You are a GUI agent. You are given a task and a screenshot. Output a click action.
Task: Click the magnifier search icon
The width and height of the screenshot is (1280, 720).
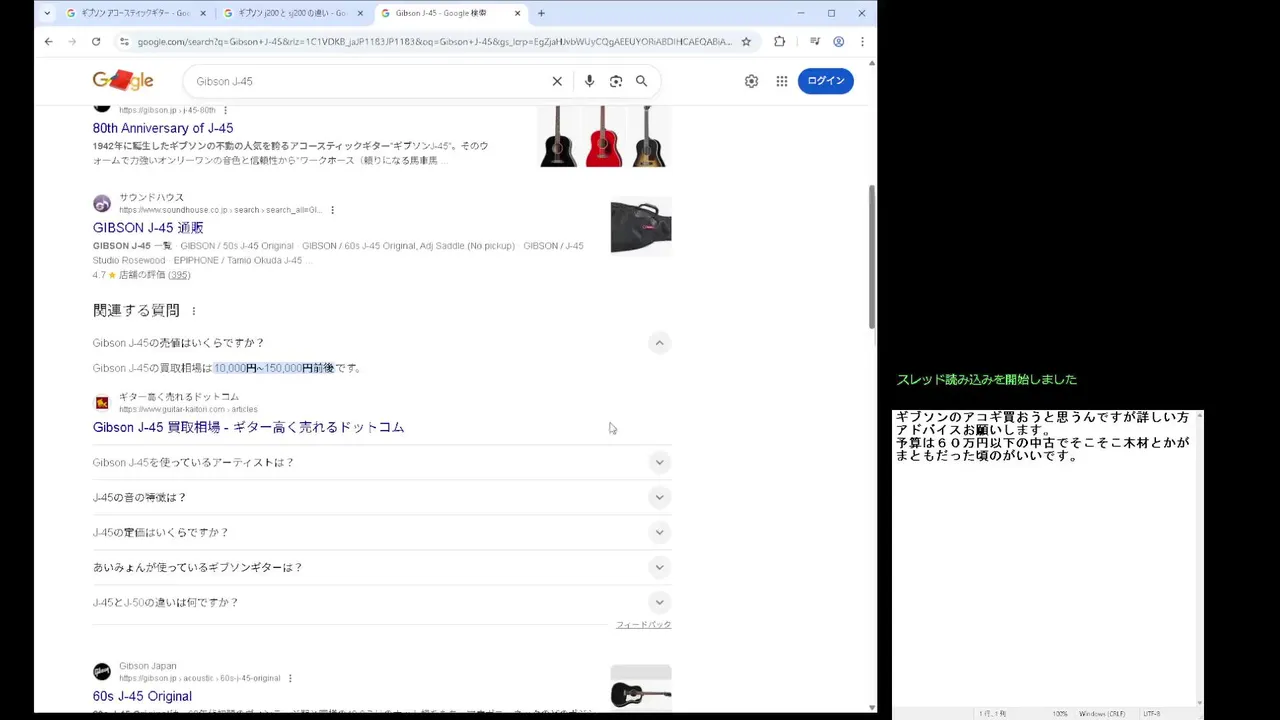click(642, 81)
